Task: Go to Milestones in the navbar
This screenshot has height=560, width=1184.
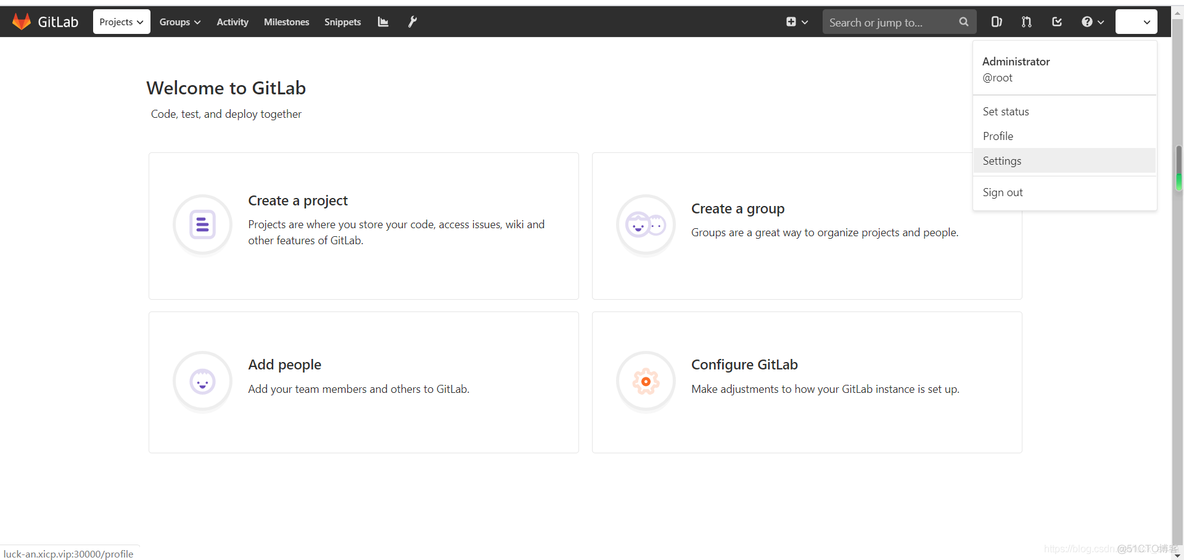Action: coord(286,22)
